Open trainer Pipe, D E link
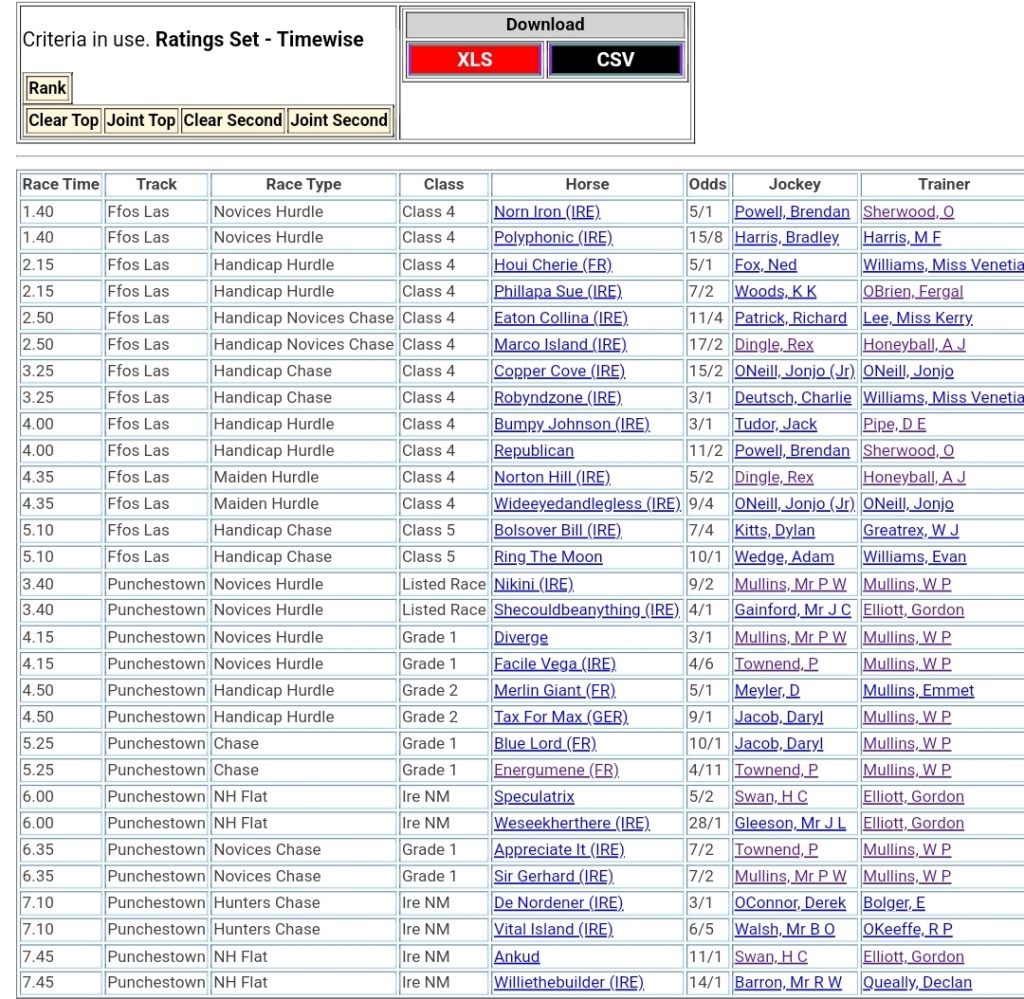The image size is (1024, 999). [x=894, y=424]
